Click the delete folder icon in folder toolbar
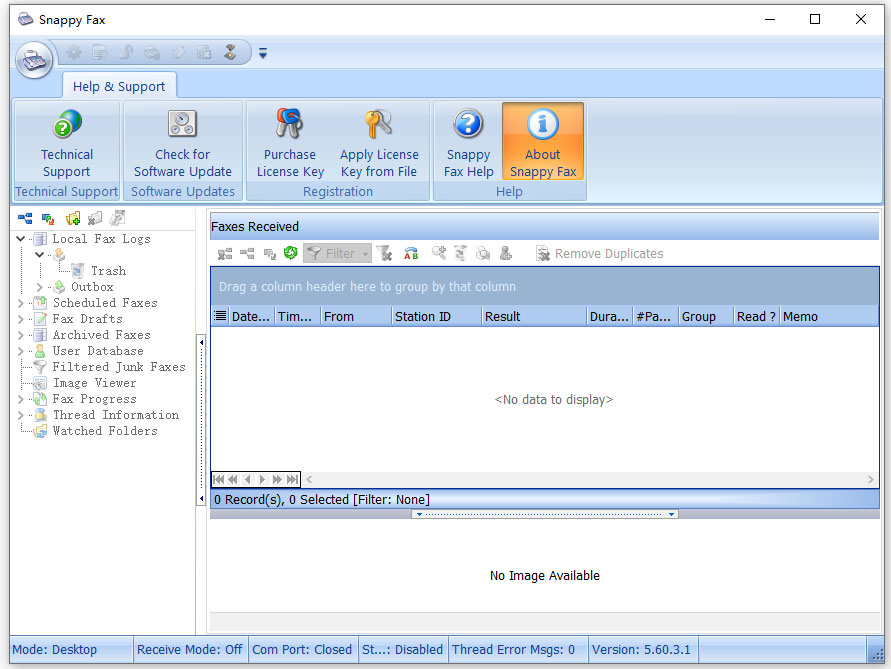Viewport: 891px width, 669px height. pos(95,218)
